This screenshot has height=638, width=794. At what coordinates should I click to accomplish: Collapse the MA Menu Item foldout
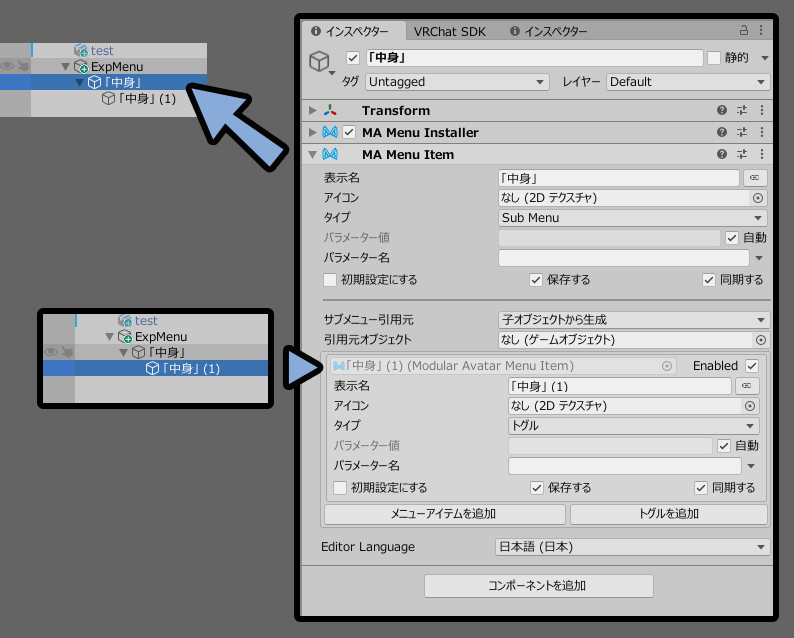[312, 154]
